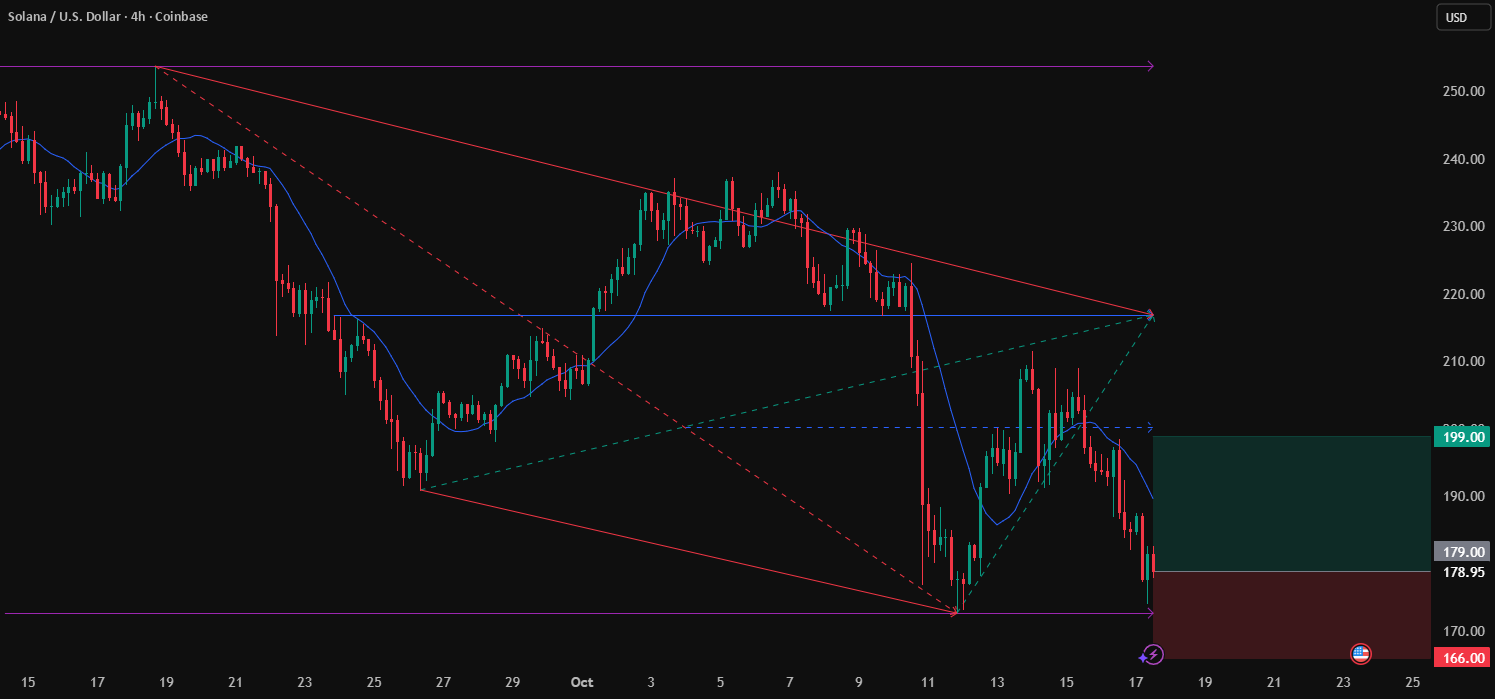Select the green 199.00 take-profit price label

(x=1461, y=436)
